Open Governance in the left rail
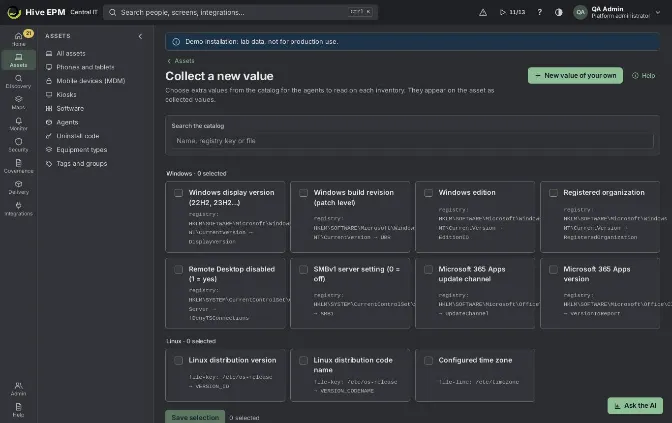 point(18,166)
